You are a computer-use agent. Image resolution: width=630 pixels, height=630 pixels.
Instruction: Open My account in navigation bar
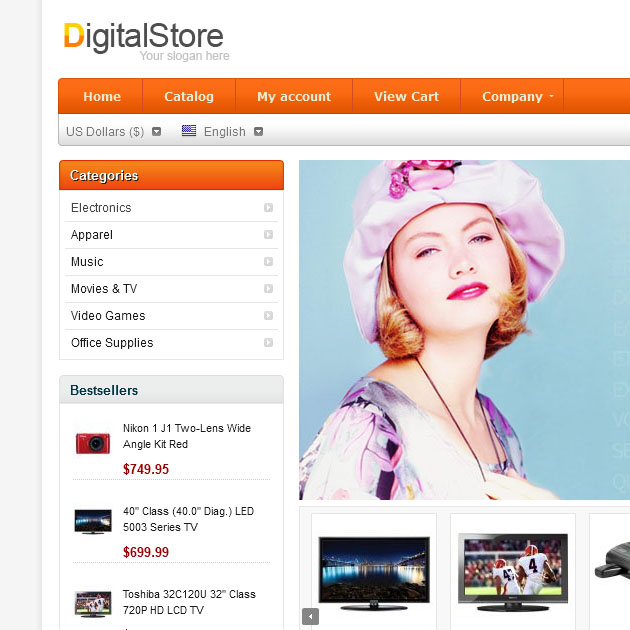click(x=294, y=96)
